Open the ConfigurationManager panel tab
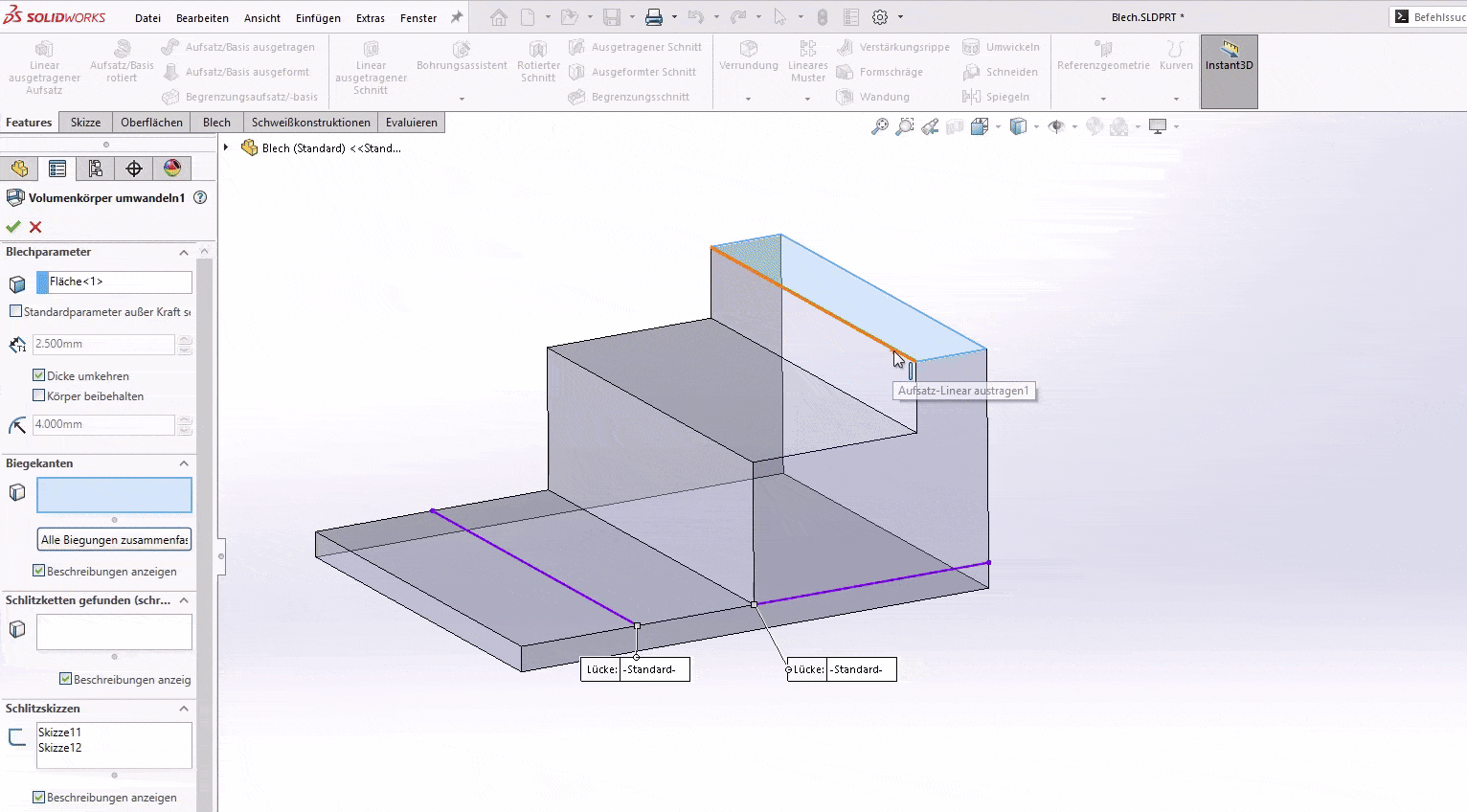1467x812 pixels. (96, 169)
